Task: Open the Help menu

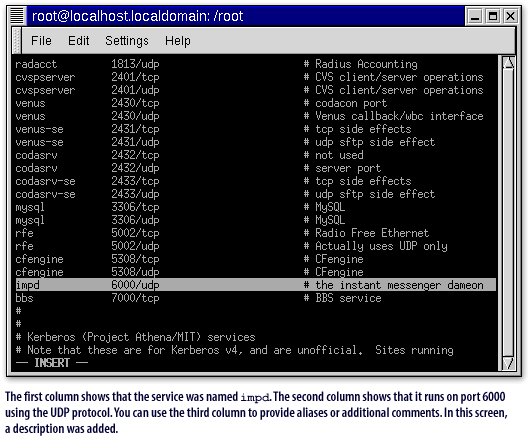Action: (177, 41)
